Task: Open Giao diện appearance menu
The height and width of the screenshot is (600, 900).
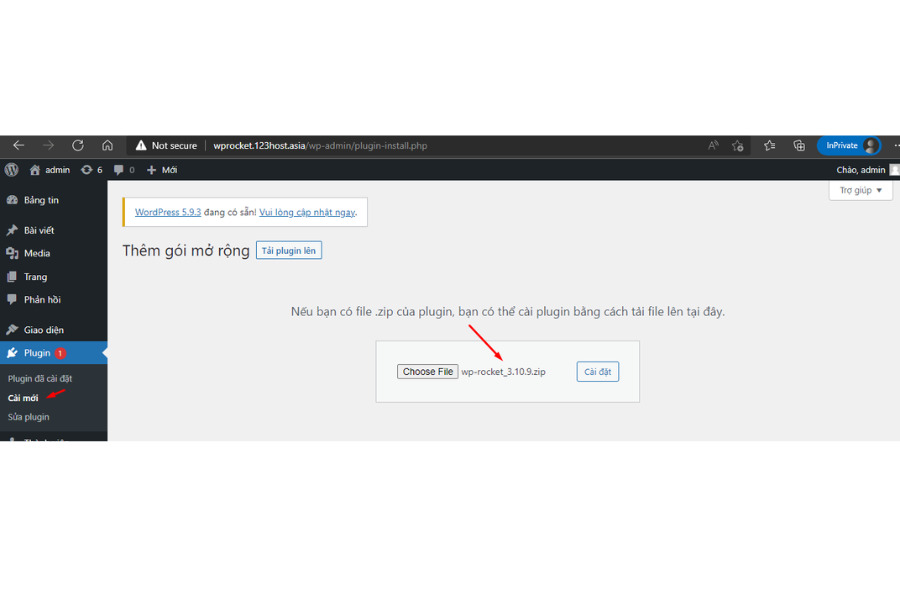Action: point(43,330)
